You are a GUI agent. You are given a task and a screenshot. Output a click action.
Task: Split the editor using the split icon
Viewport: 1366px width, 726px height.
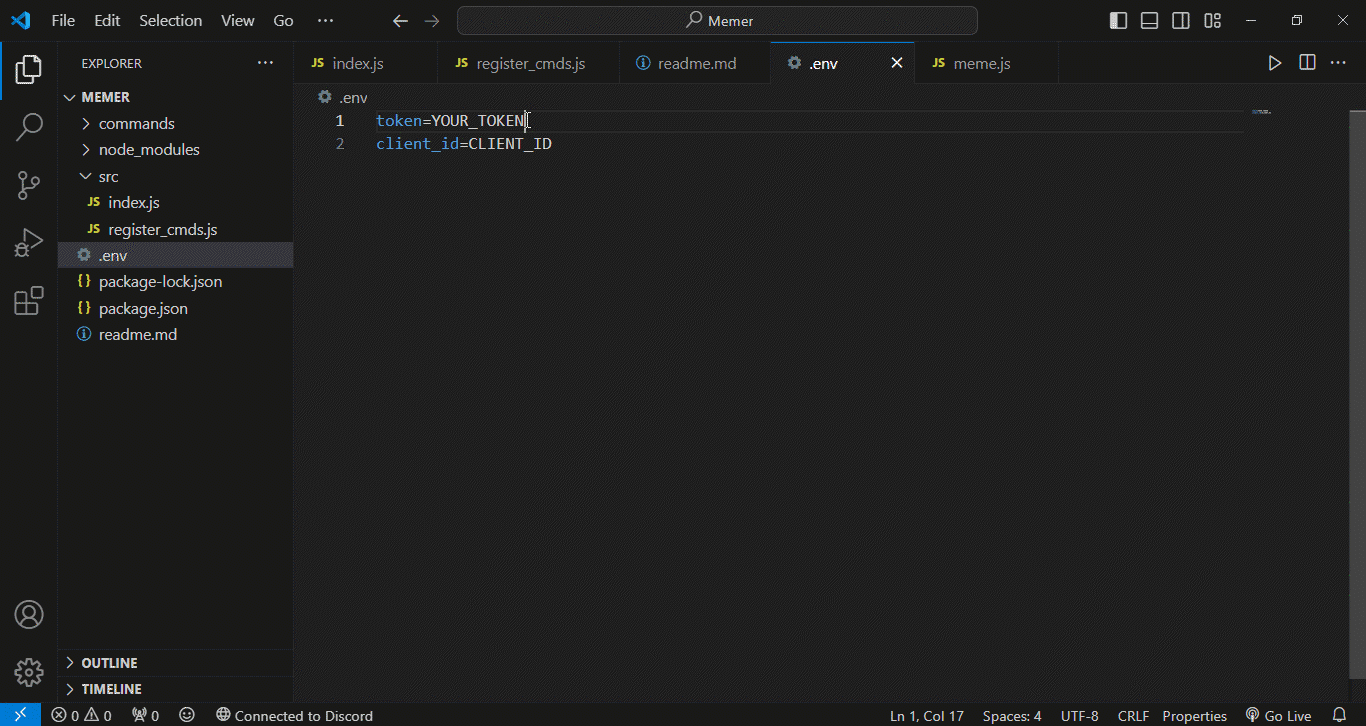pyautogui.click(x=1307, y=62)
